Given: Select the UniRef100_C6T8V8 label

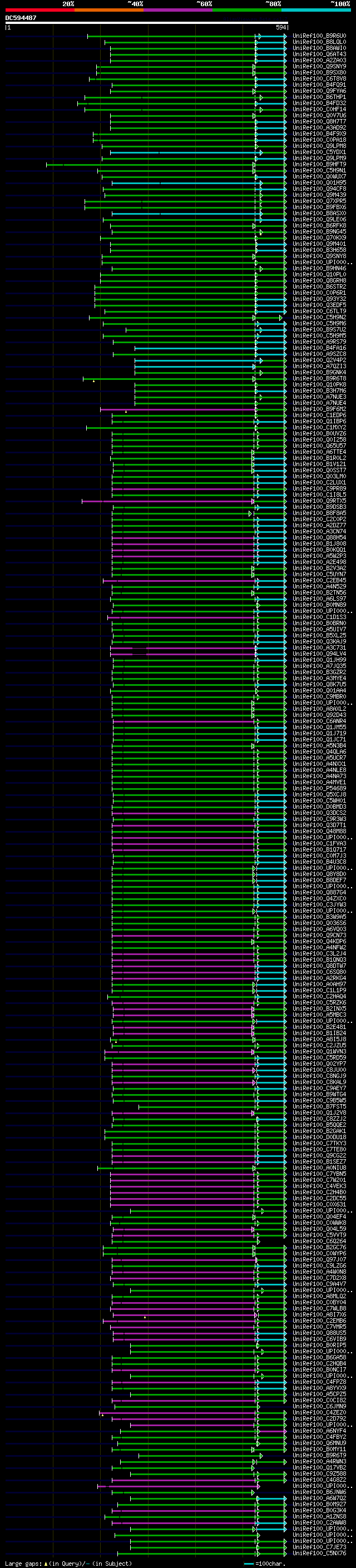Looking at the screenshot, I should [319, 78].
